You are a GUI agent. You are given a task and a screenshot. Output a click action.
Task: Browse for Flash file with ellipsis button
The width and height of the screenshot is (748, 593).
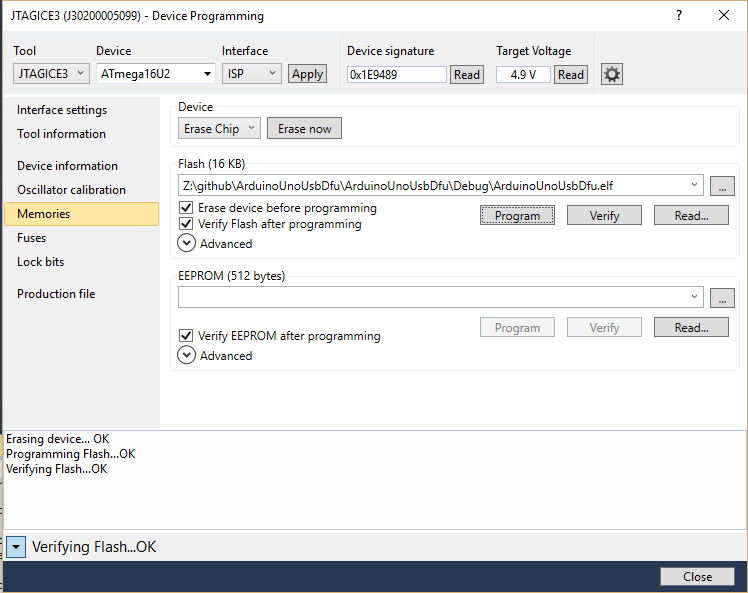(x=722, y=186)
